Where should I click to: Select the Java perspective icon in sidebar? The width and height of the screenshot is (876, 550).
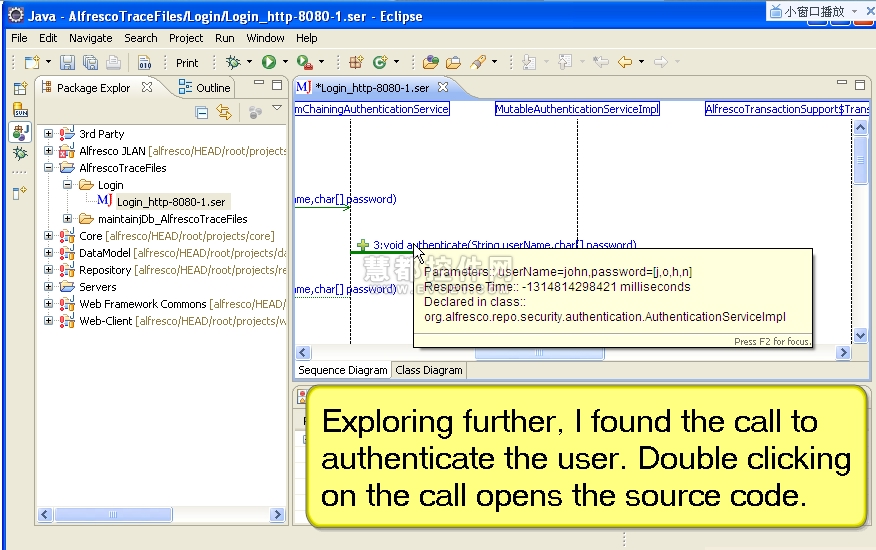[20, 132]
